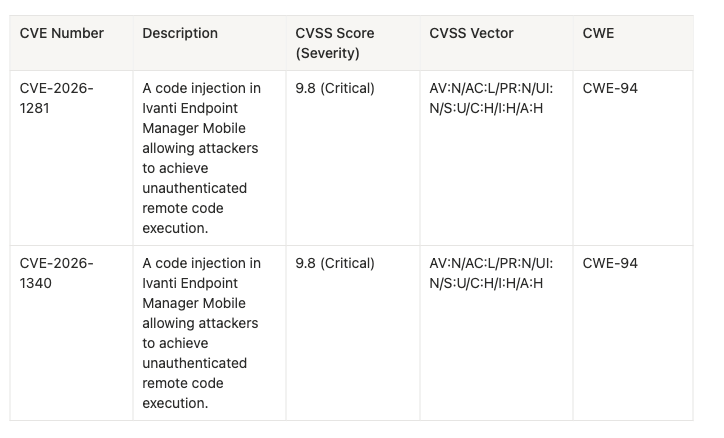The width and height of the screenshot is (724, 438).
Task: Select the Description column header
Action: click(x=180, y=33)
